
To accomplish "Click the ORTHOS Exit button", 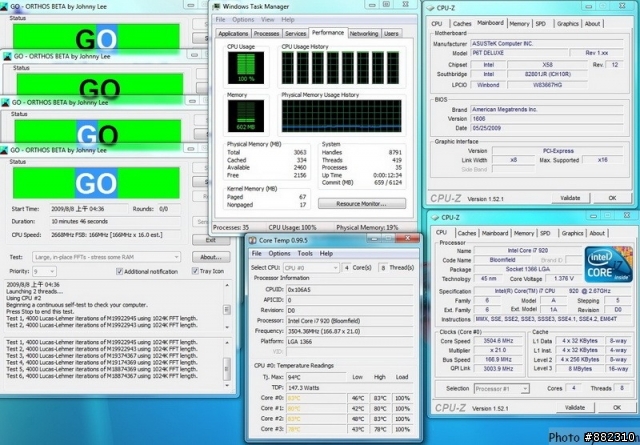I will [x=211, y=240].
